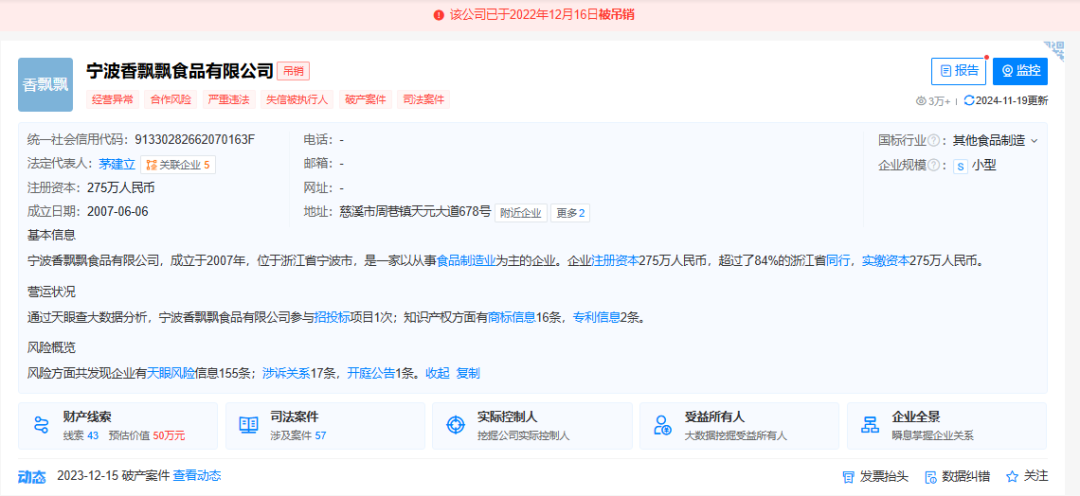
Task: Expand 更多 2 addresses
Action: [x=570, y=213]
